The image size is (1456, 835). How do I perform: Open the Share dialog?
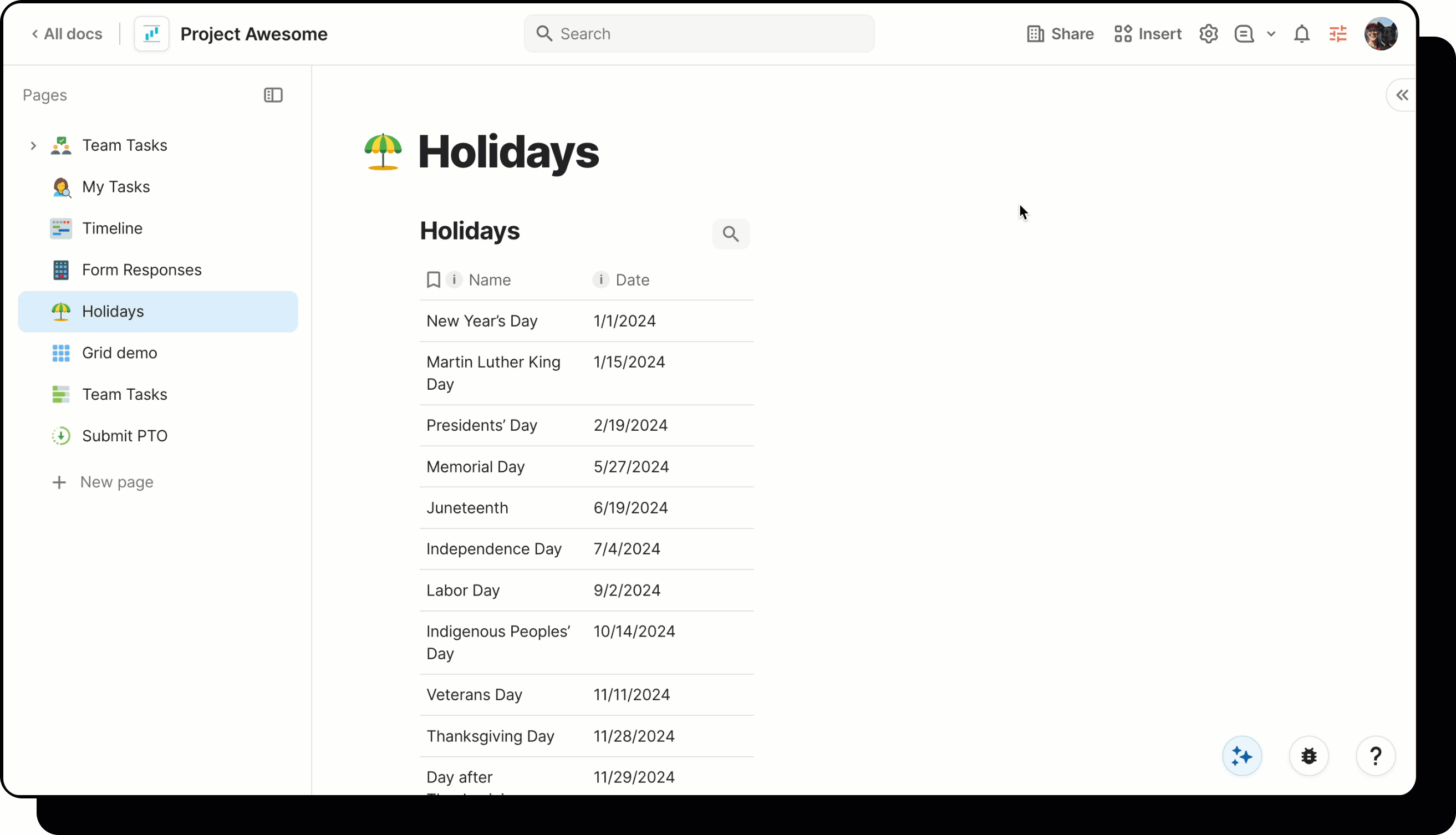tap(1060, 34)
